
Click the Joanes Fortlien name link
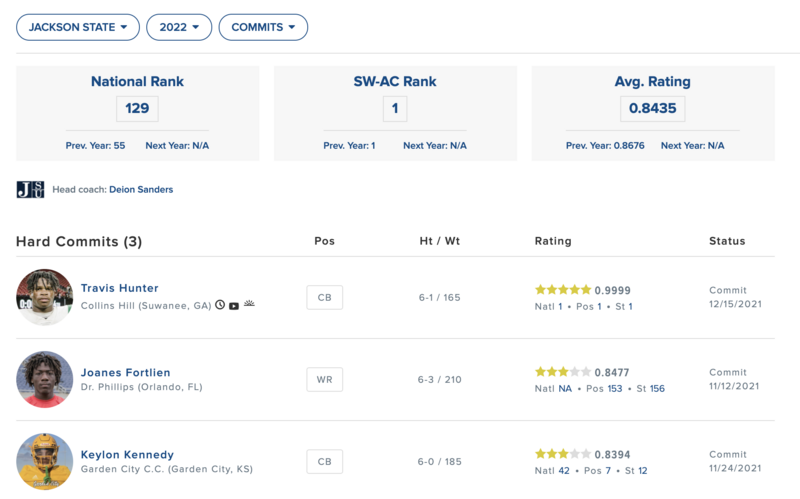point(127,371)
